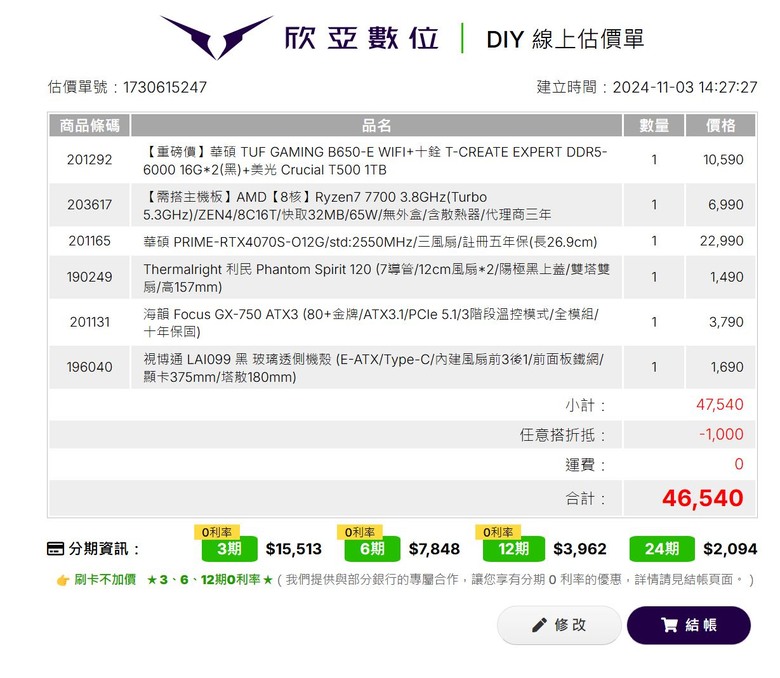Click the Thermalright Phantom Spirit 120 product name
The image size is (780, 678).
(377, 278)
